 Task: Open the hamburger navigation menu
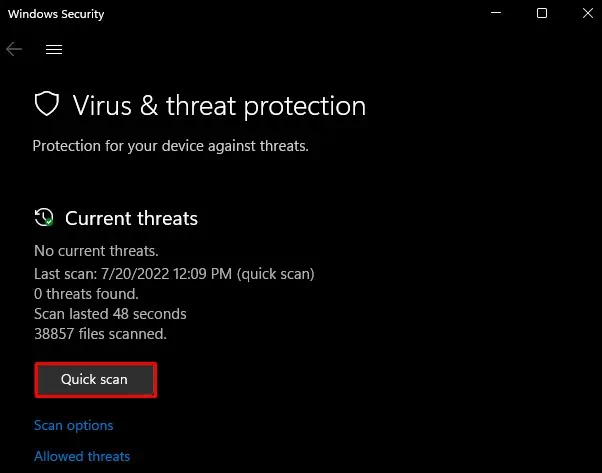pyautogui.click(x=54, y=49)
